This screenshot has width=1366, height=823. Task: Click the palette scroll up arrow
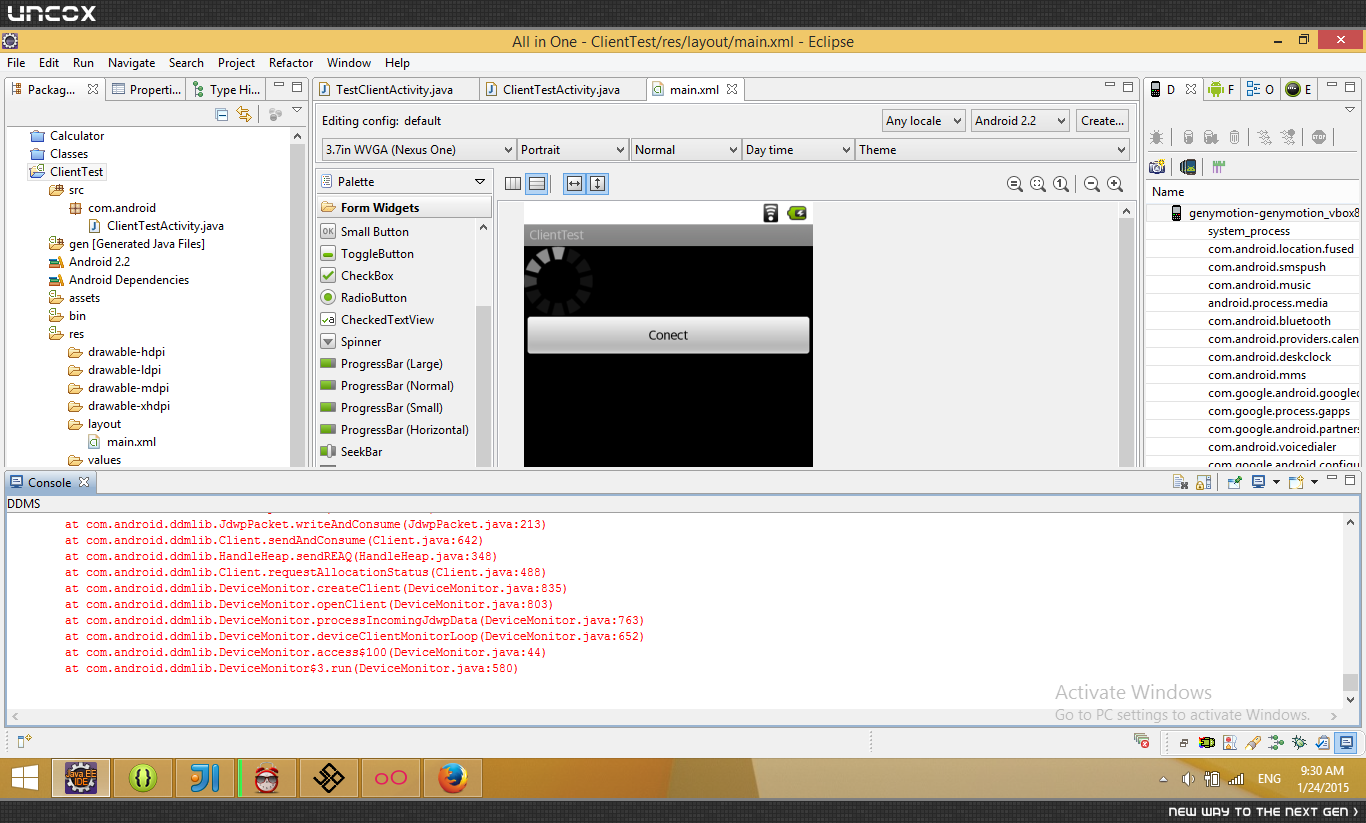(x=484, y=228)
